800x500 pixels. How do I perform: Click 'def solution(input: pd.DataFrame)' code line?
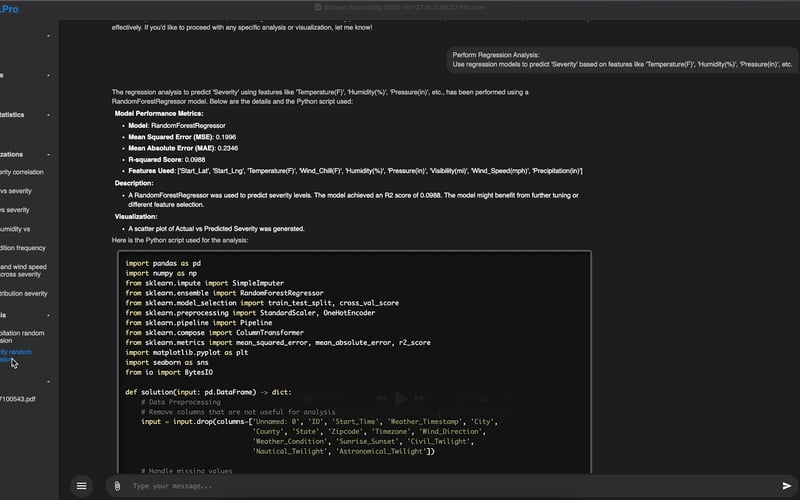pos(208,392)
